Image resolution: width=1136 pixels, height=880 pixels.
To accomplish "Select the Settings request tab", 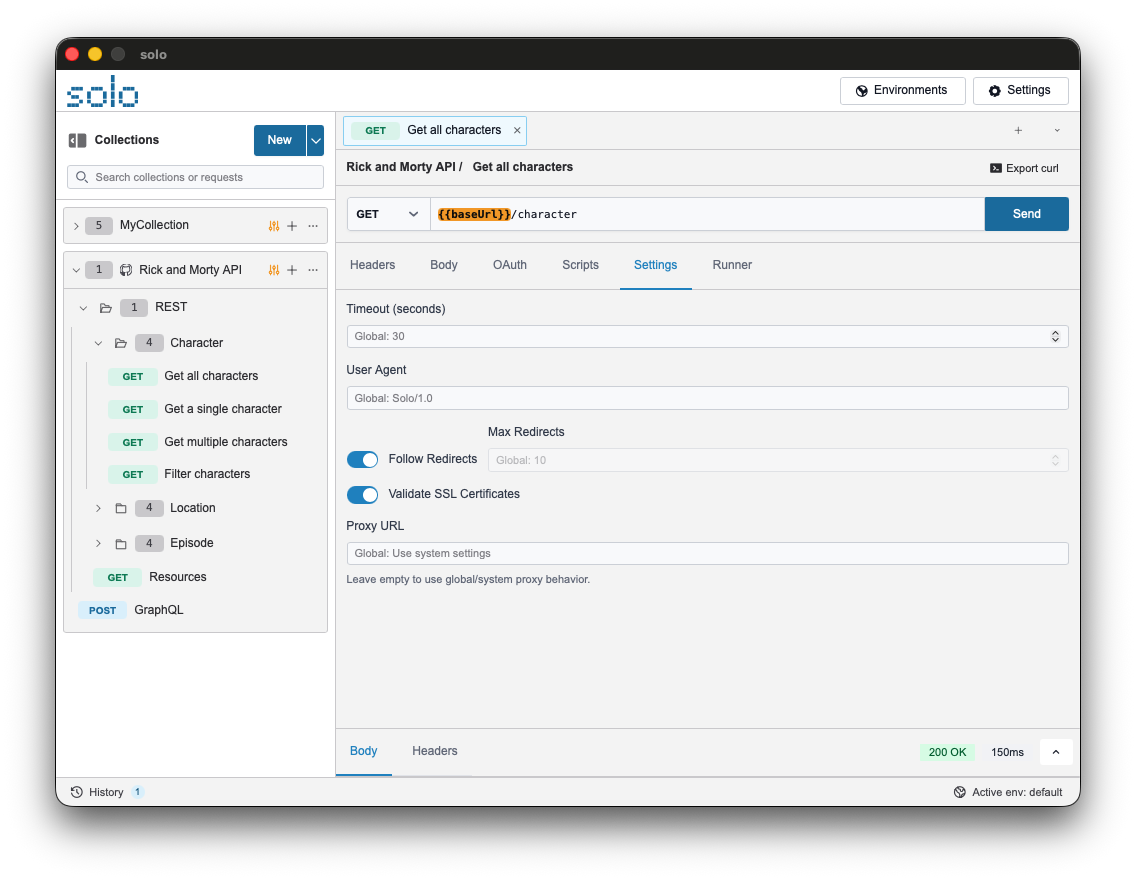I will (x=656, y=265).
